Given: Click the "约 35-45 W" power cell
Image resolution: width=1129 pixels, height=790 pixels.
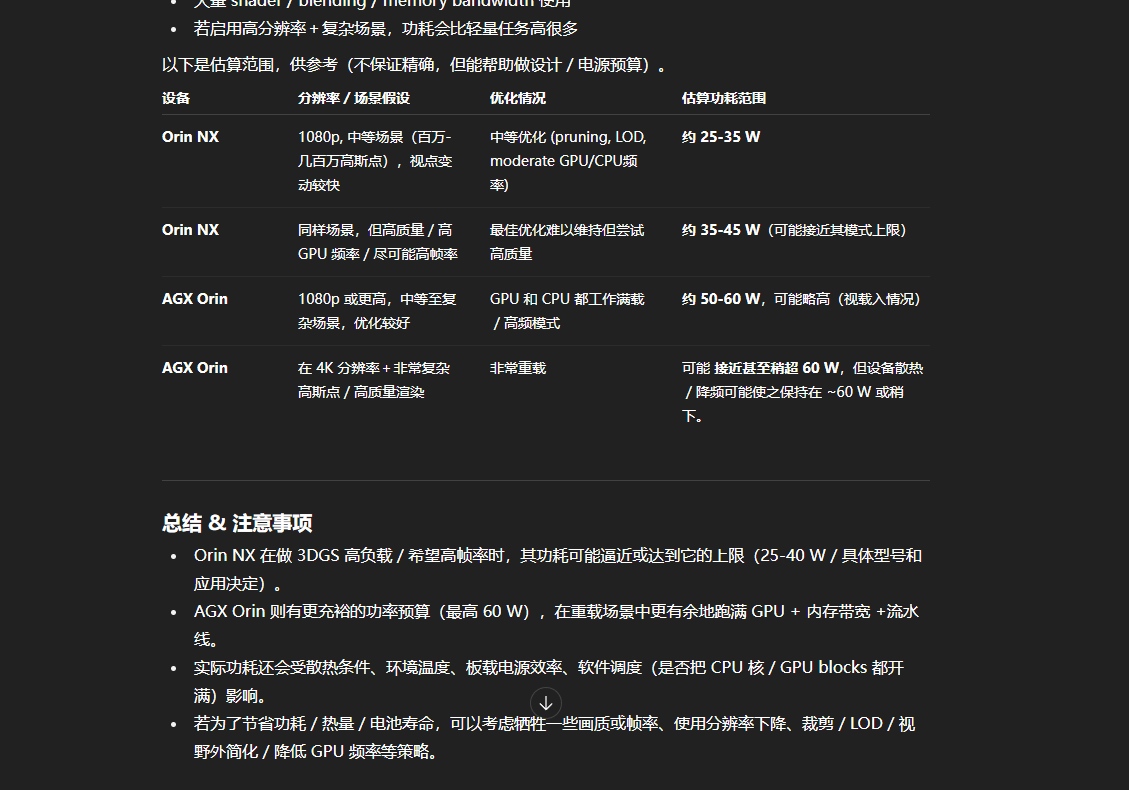Looking at the screenshot, I should point(793,230).
